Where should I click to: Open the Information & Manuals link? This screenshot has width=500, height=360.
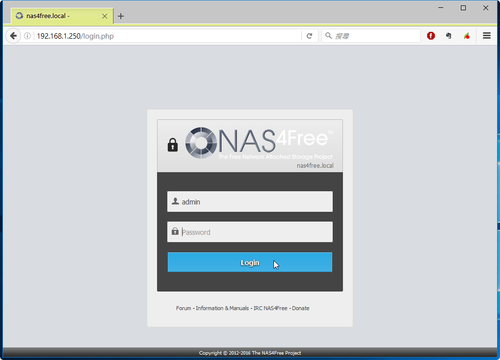click(222, 308)
